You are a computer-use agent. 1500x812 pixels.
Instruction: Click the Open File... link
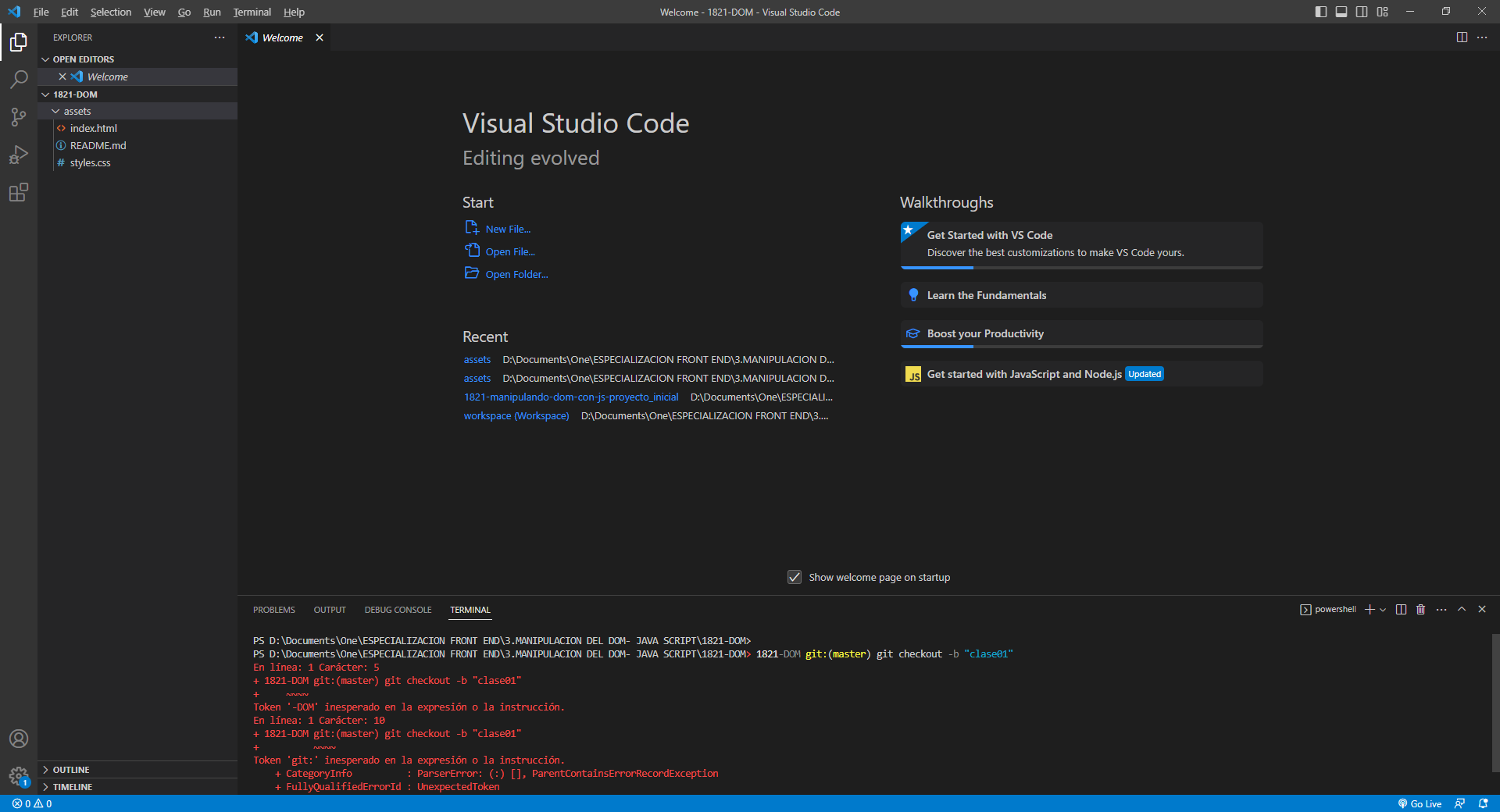[510, 251]
